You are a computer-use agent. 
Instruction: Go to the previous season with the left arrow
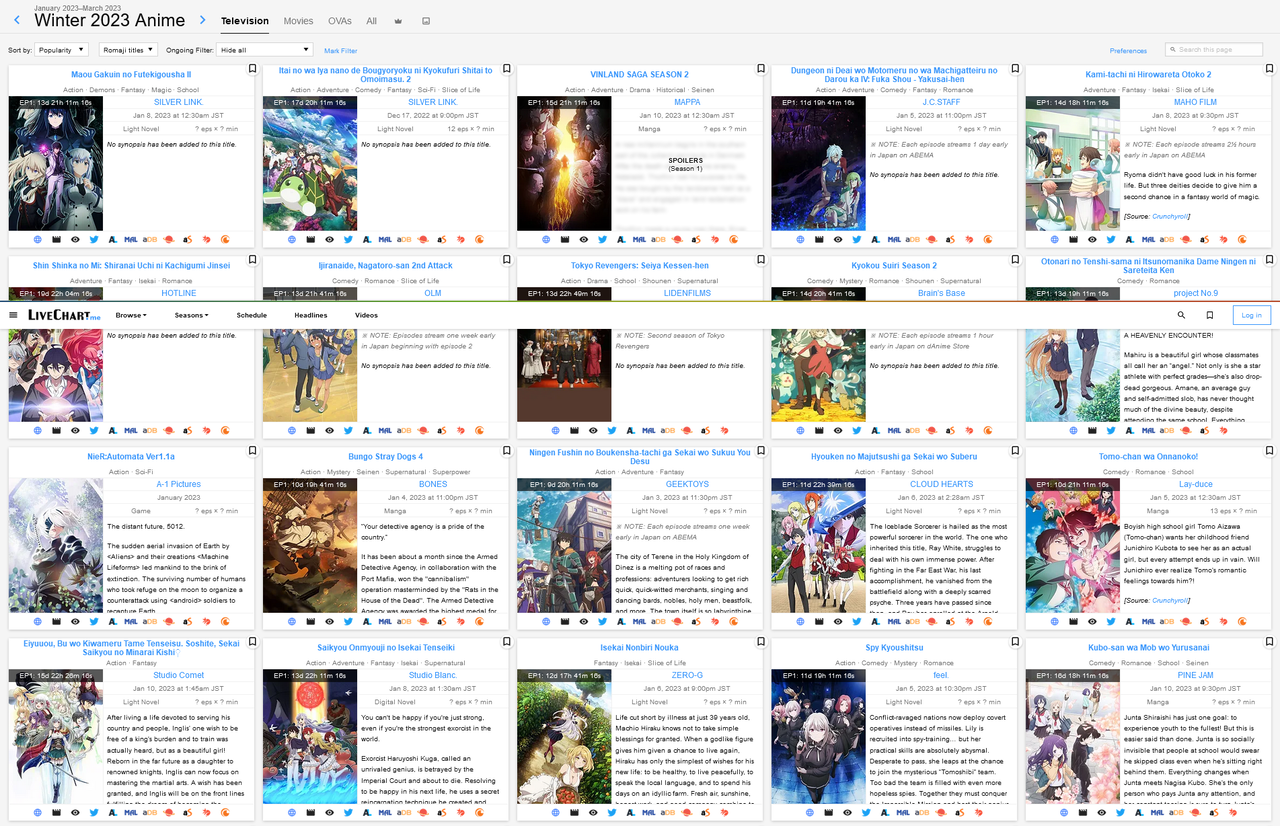tap(17, 20)
